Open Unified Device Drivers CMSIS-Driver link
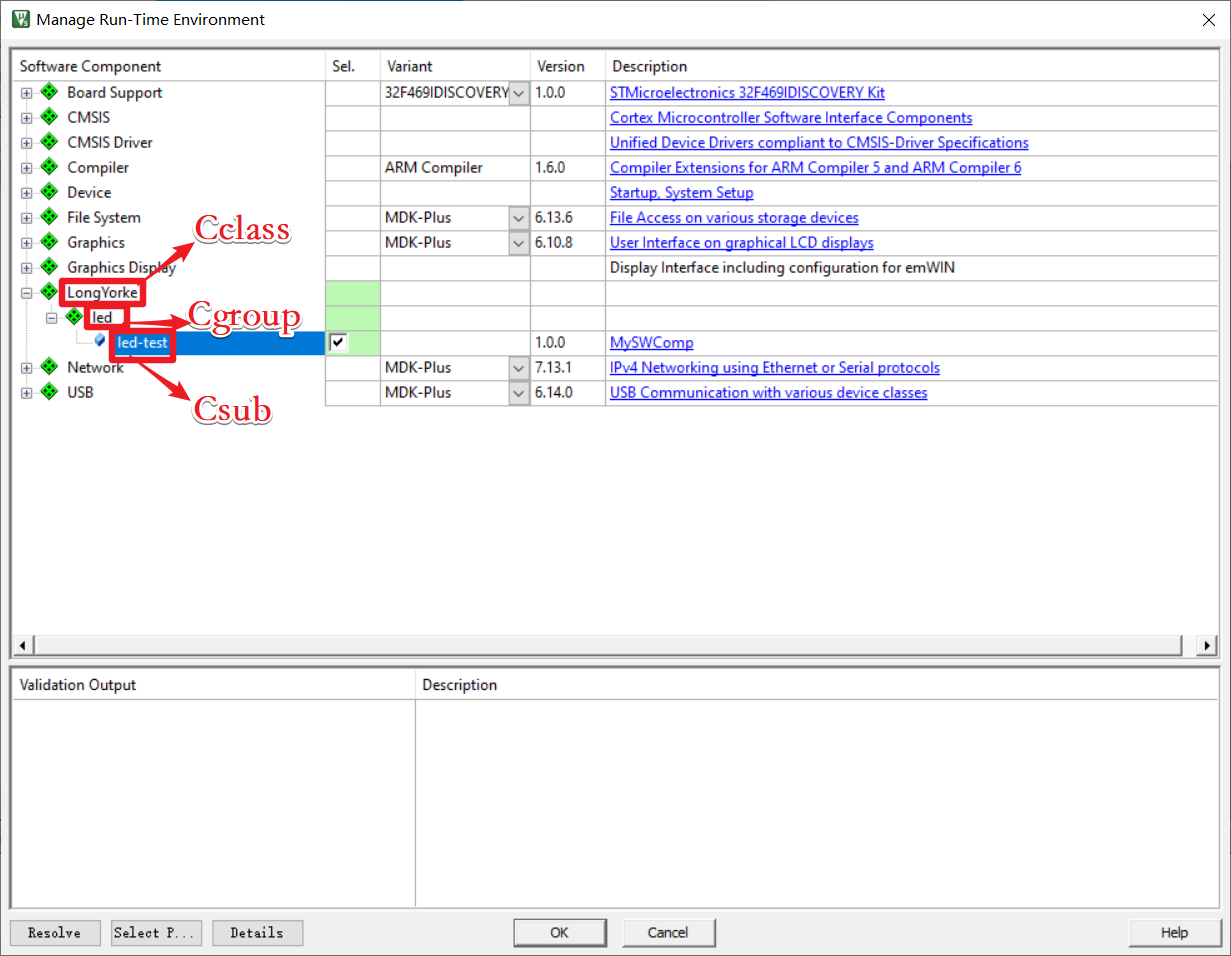Image resolution: width=1231 pixels, height=956 pixels. click(x=819, y=142)
